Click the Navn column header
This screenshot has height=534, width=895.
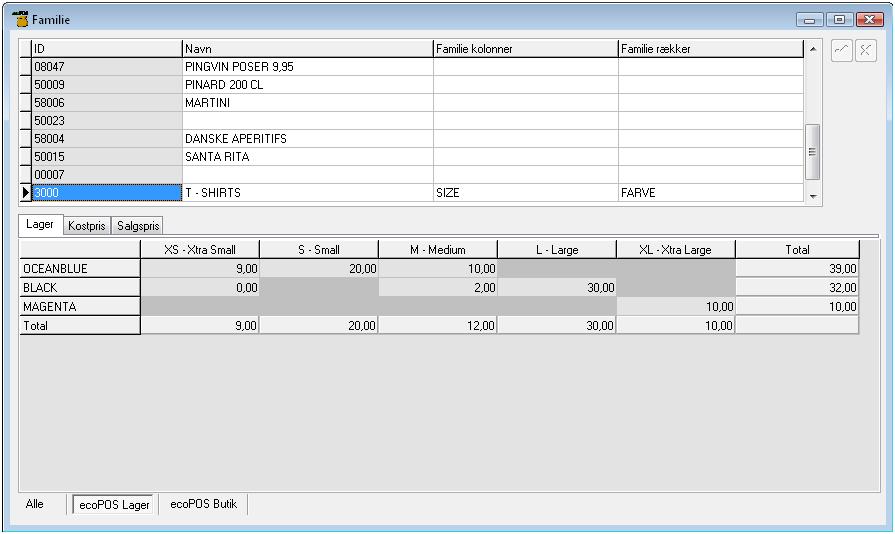click(307, 48)
